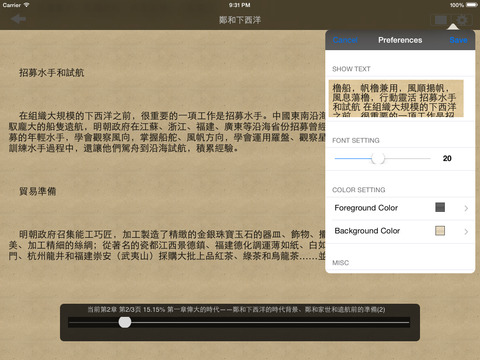Tap the rectangle icon beside the gear
Screen dimensions: 480x360
coord(440,20)
